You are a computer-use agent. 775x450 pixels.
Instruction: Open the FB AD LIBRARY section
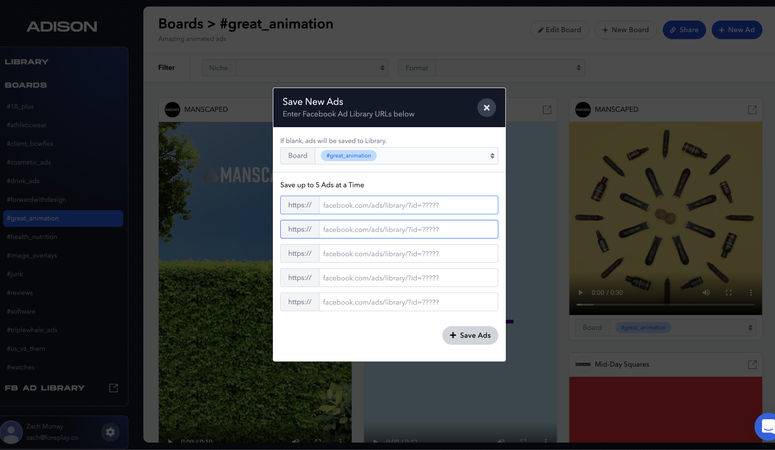point(44,388)
